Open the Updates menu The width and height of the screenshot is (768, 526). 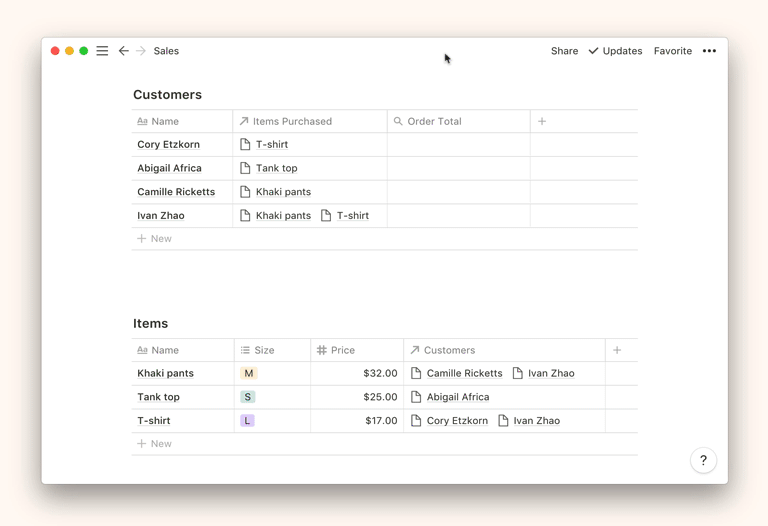[615, 51]
